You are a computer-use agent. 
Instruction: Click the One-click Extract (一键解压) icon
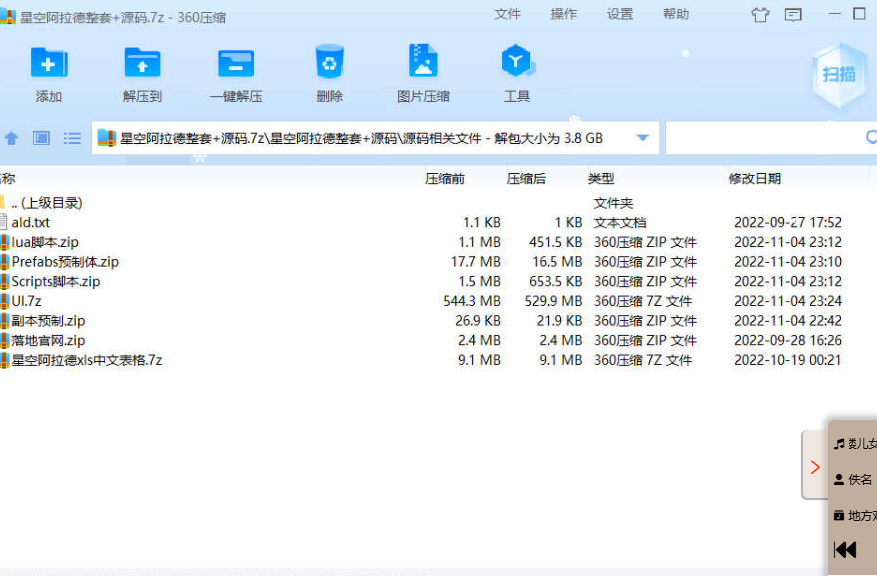tap(235, 63)
